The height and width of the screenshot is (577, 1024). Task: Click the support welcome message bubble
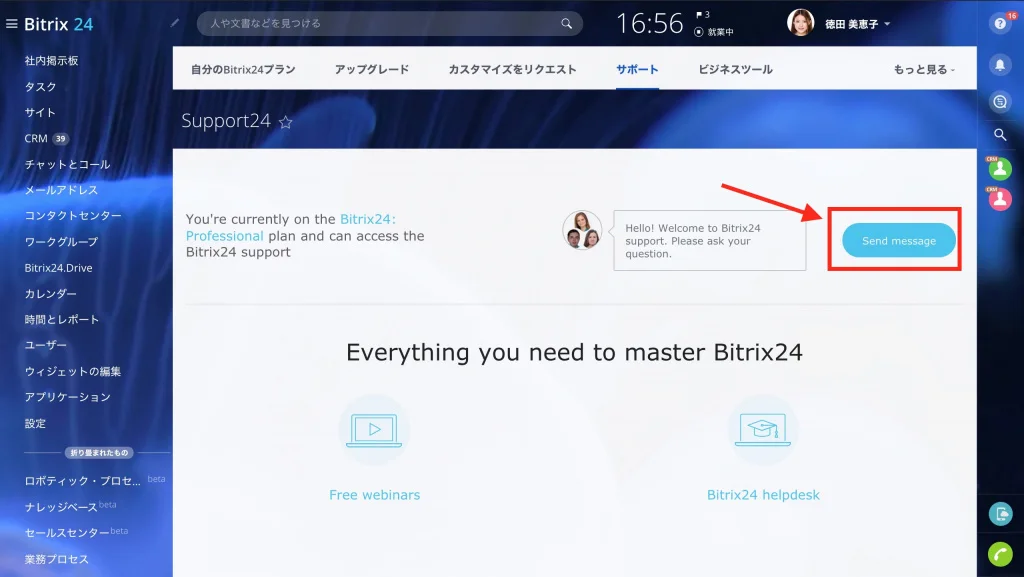coord(709,240)
